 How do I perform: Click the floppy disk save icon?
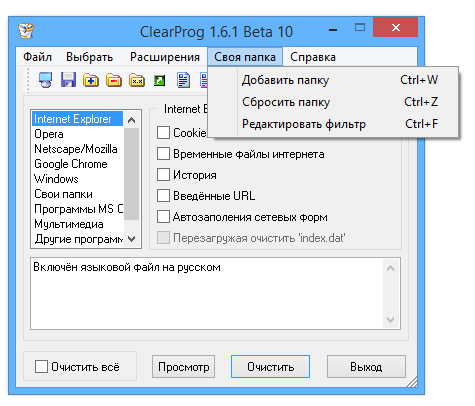pyautogui.click(x=68, y=80)
